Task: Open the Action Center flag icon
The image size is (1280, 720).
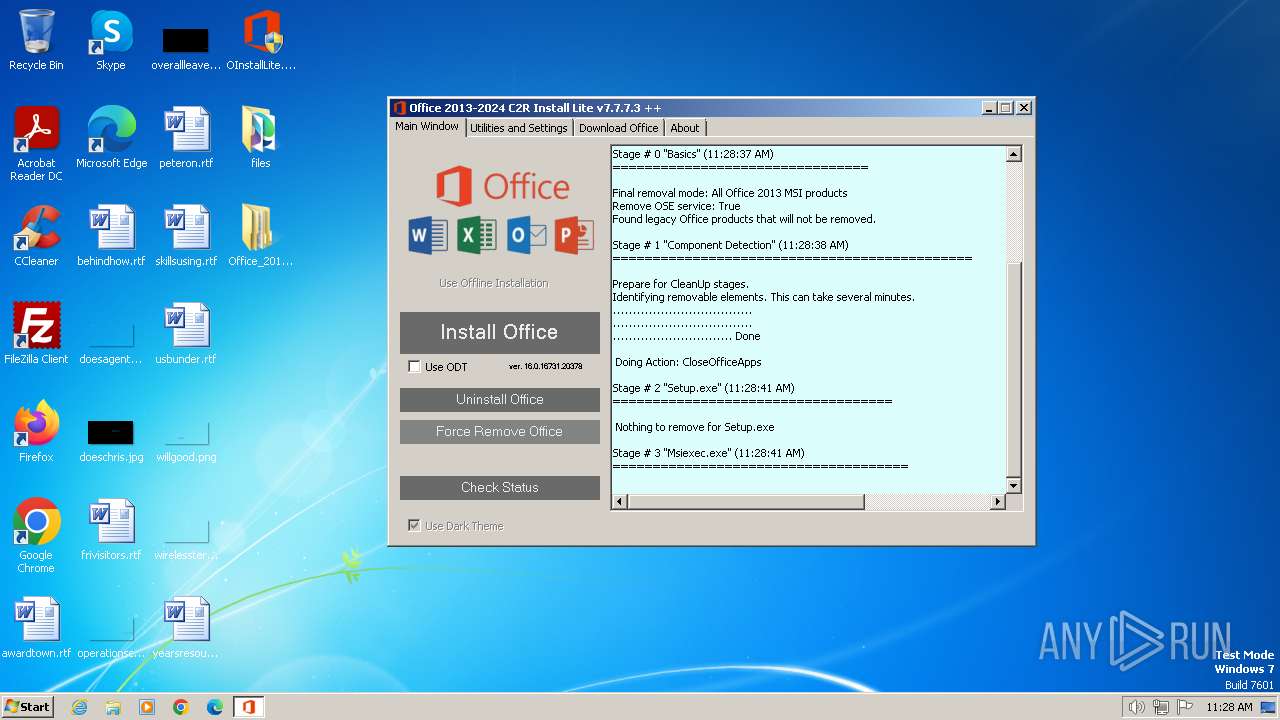Action: 1185,707
